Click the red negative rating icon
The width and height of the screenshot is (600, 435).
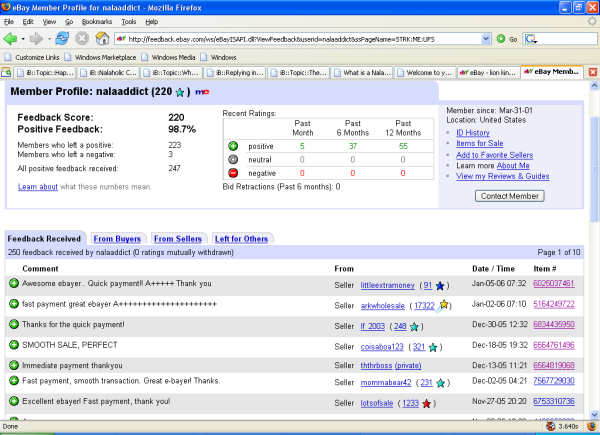[233, 173]
